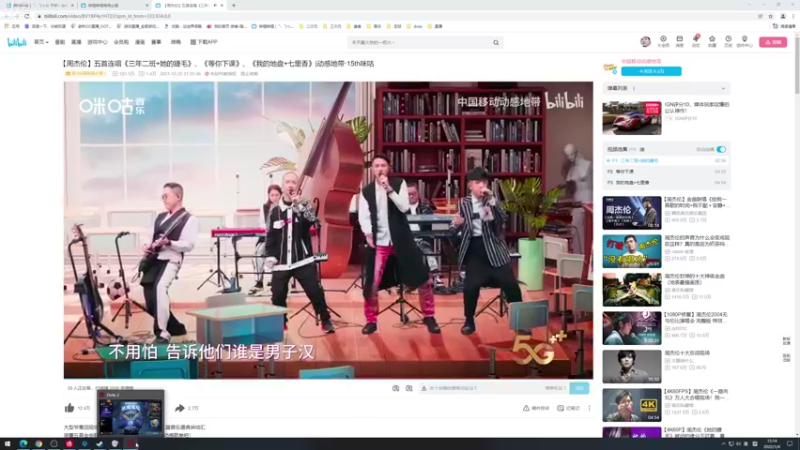Viewport: 800px width, 450px height.
Task: Click the danmaku etiquette link in input
Action: 555,388
